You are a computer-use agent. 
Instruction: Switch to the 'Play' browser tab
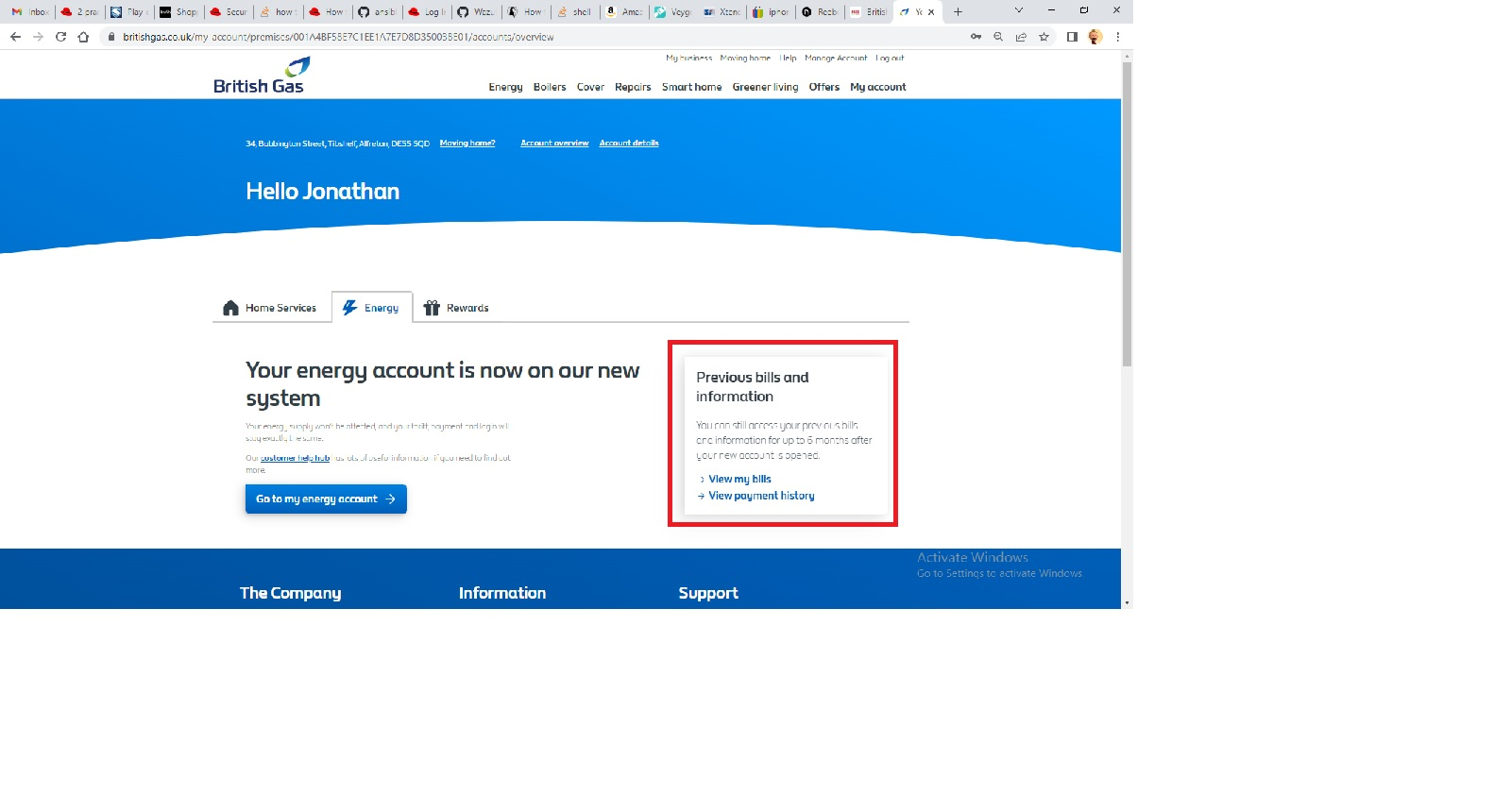tap(128, 12)
